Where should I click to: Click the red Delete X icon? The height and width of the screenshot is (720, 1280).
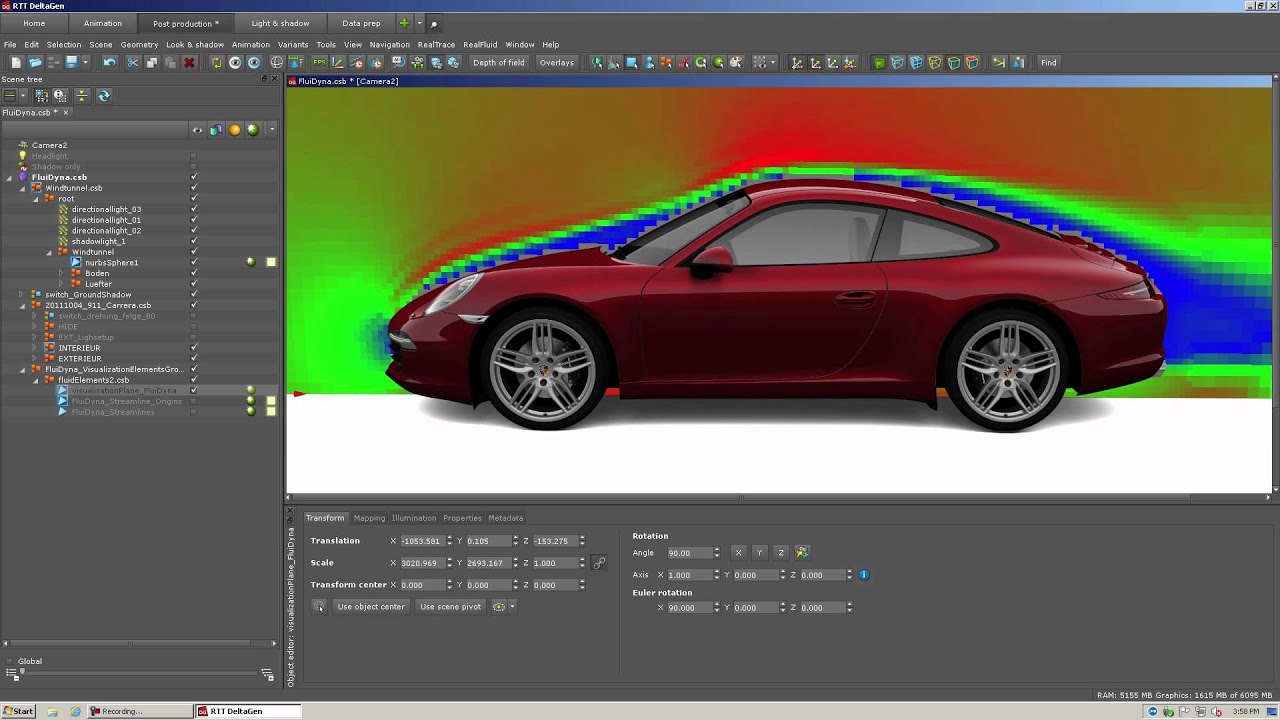click(x=188, y=63)
